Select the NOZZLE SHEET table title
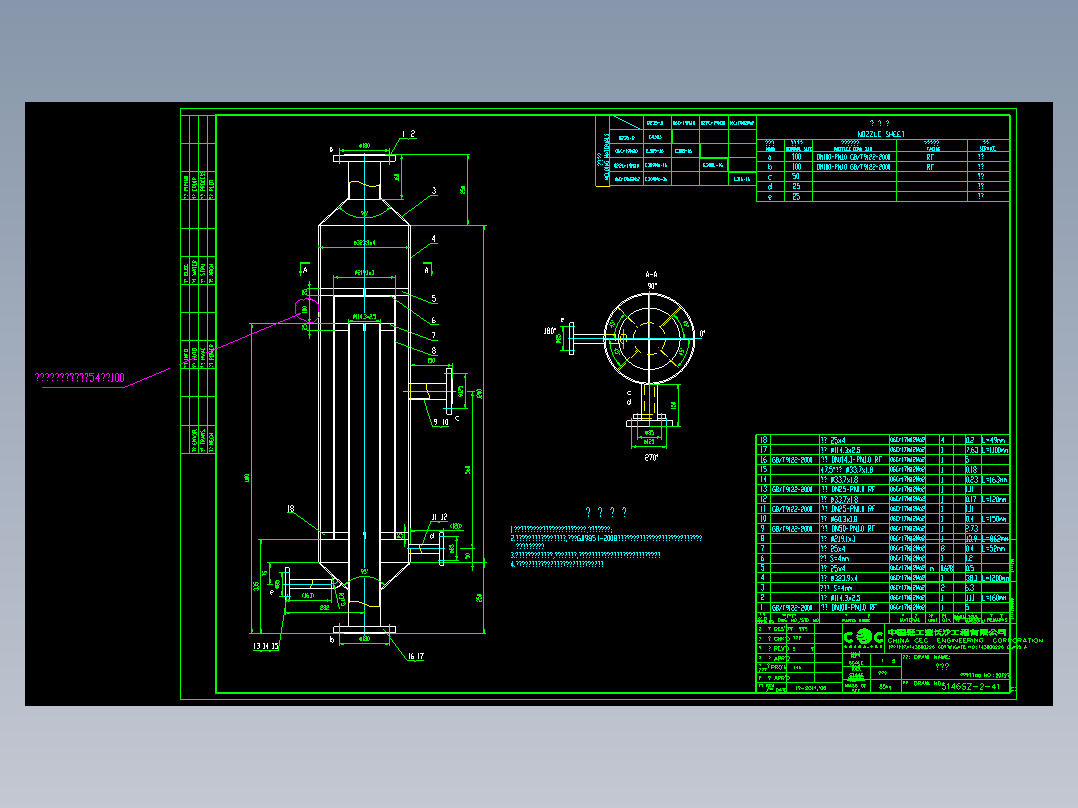The image size is (1078, 808). click(x=881, y=134)
